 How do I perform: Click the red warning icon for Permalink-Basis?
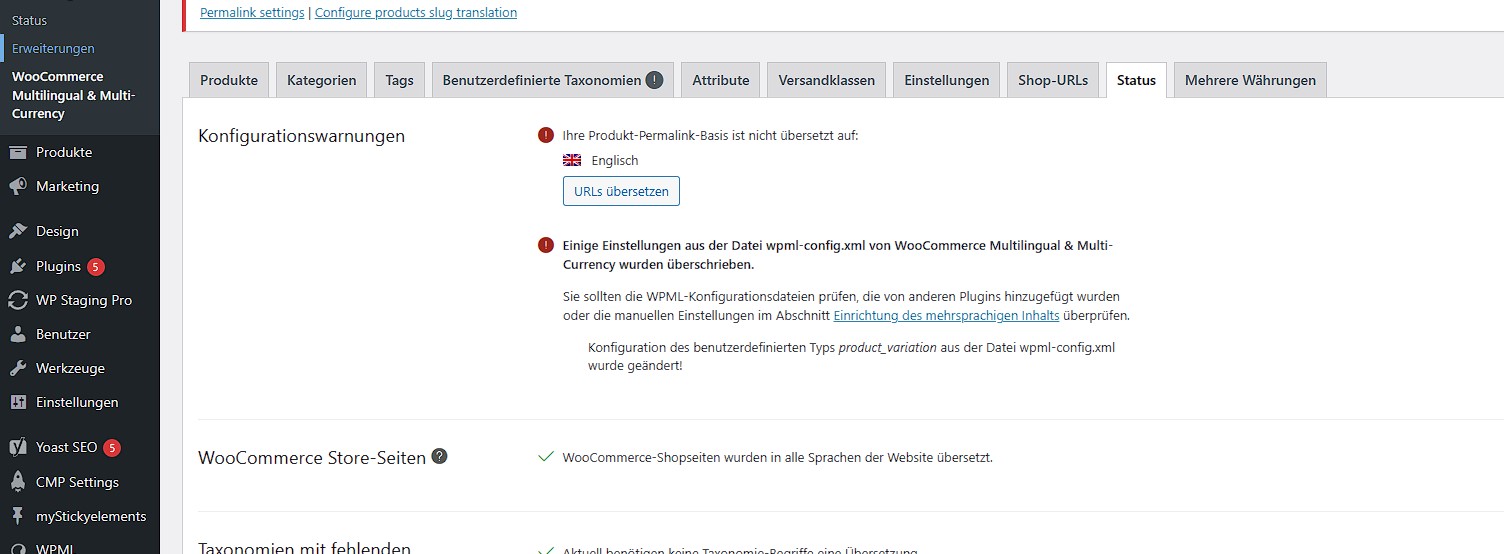[x=546, y=135]
